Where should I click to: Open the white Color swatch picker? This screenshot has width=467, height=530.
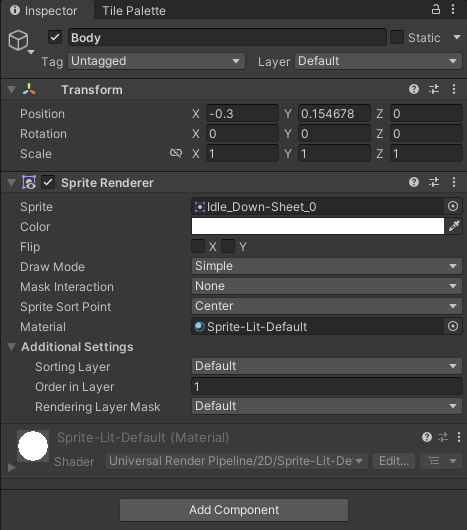(x=318, y=226)
